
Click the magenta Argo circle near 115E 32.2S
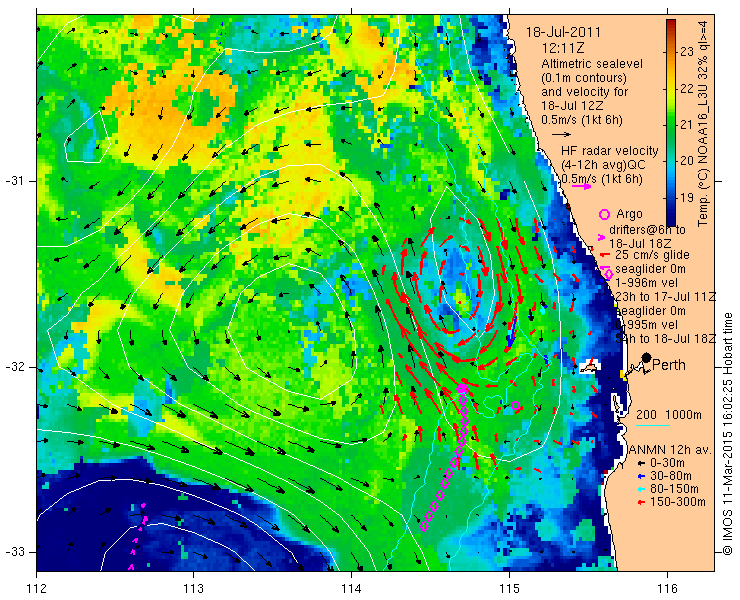(x=515, y=406)
